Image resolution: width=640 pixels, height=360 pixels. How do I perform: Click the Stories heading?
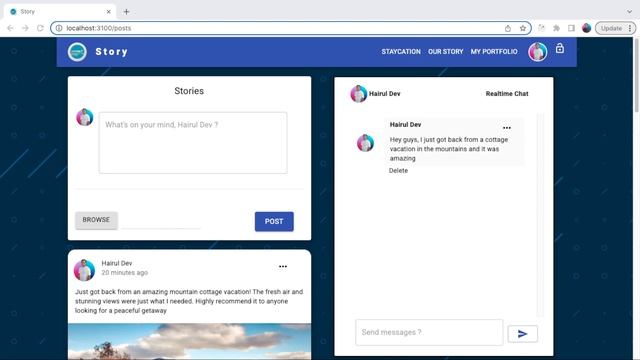pos(189,91)
